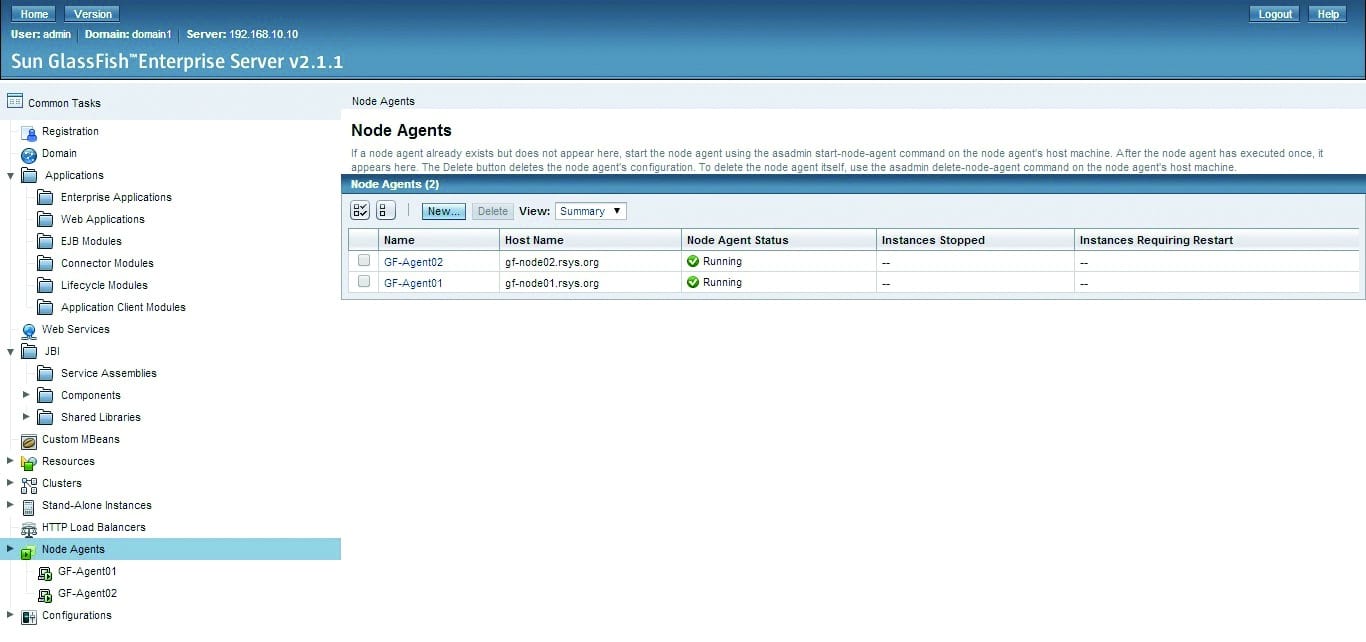Check the checkbox for GF-Agent02 row
The width and height of the screenshot is (1366, 642).
363,260
